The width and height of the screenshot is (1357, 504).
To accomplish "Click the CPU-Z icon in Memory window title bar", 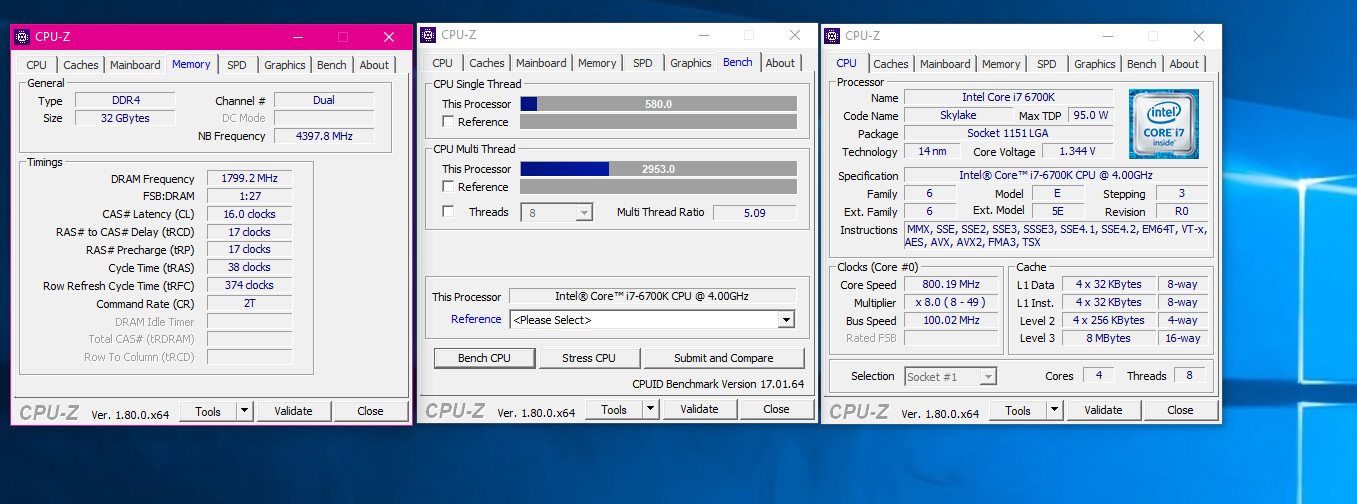I will [x=23, y=37].
